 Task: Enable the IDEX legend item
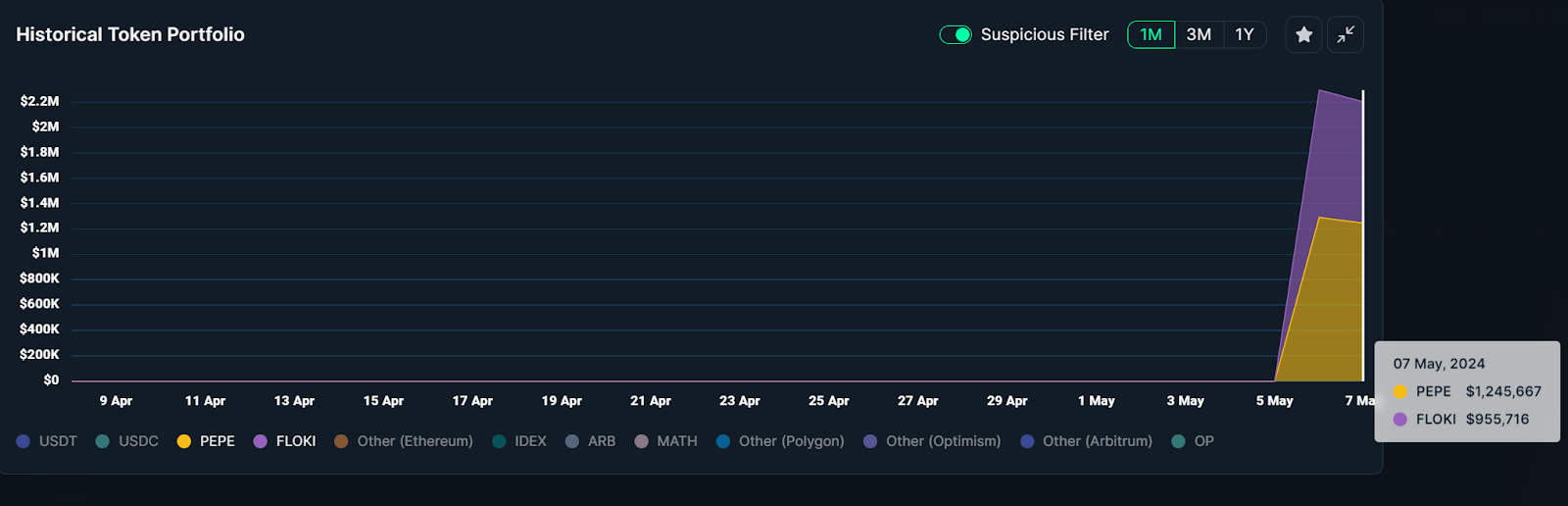click(x=519, y=441)
